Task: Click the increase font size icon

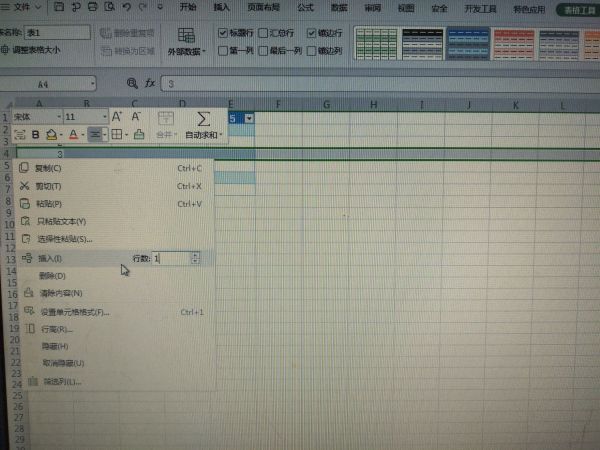Action: point(117,117)
